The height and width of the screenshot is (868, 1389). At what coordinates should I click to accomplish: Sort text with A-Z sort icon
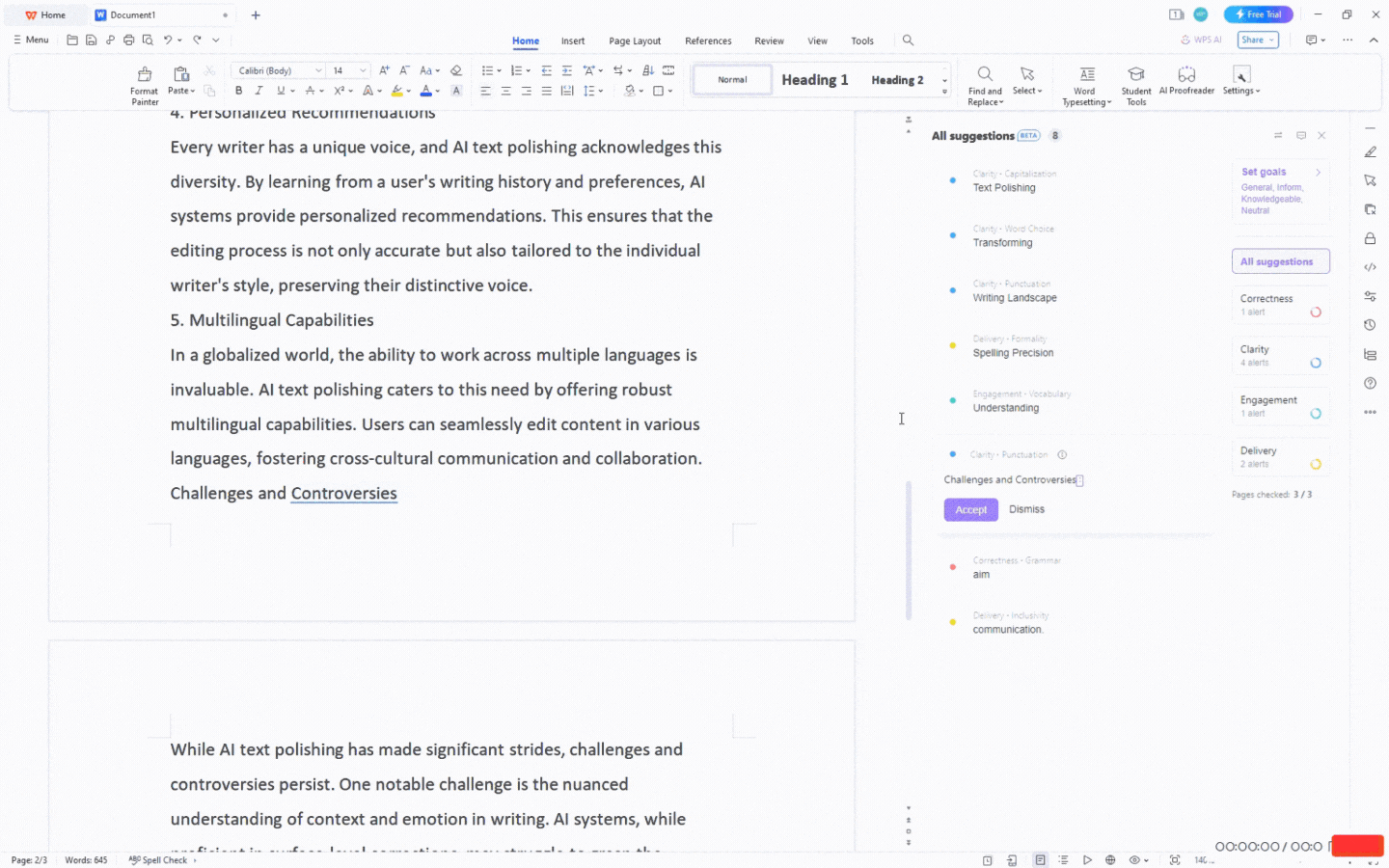point(647,70)
